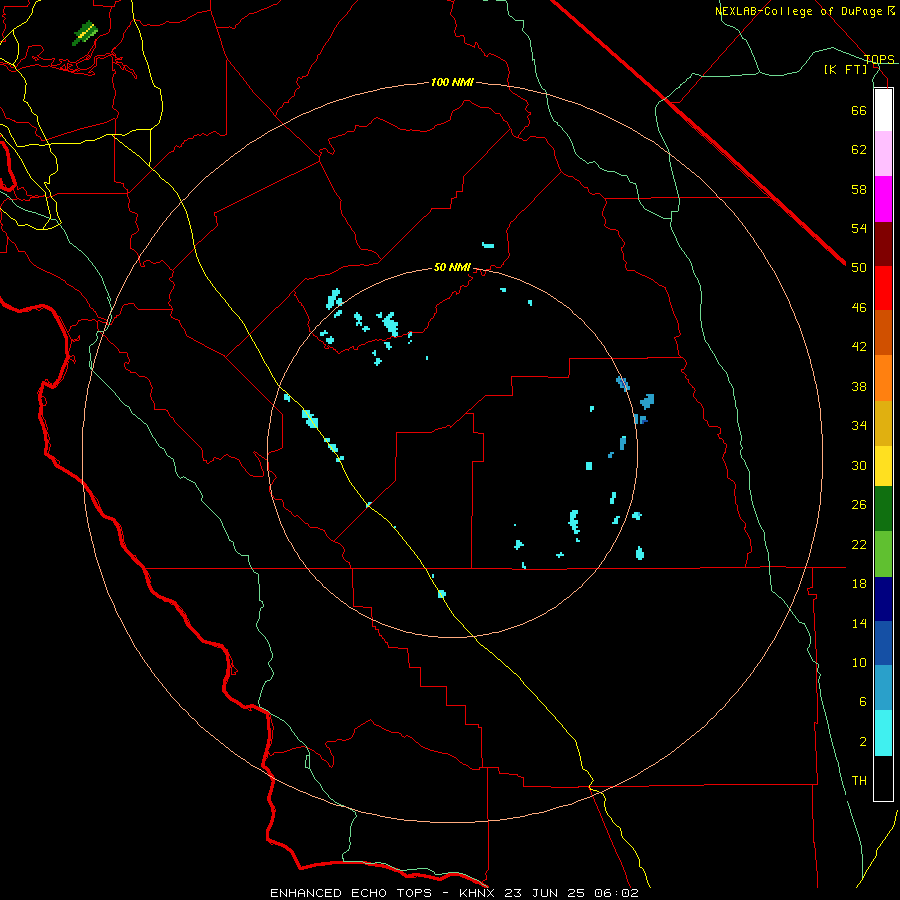
Task: Select the light green legend swatch
Action: coord(883,554)
